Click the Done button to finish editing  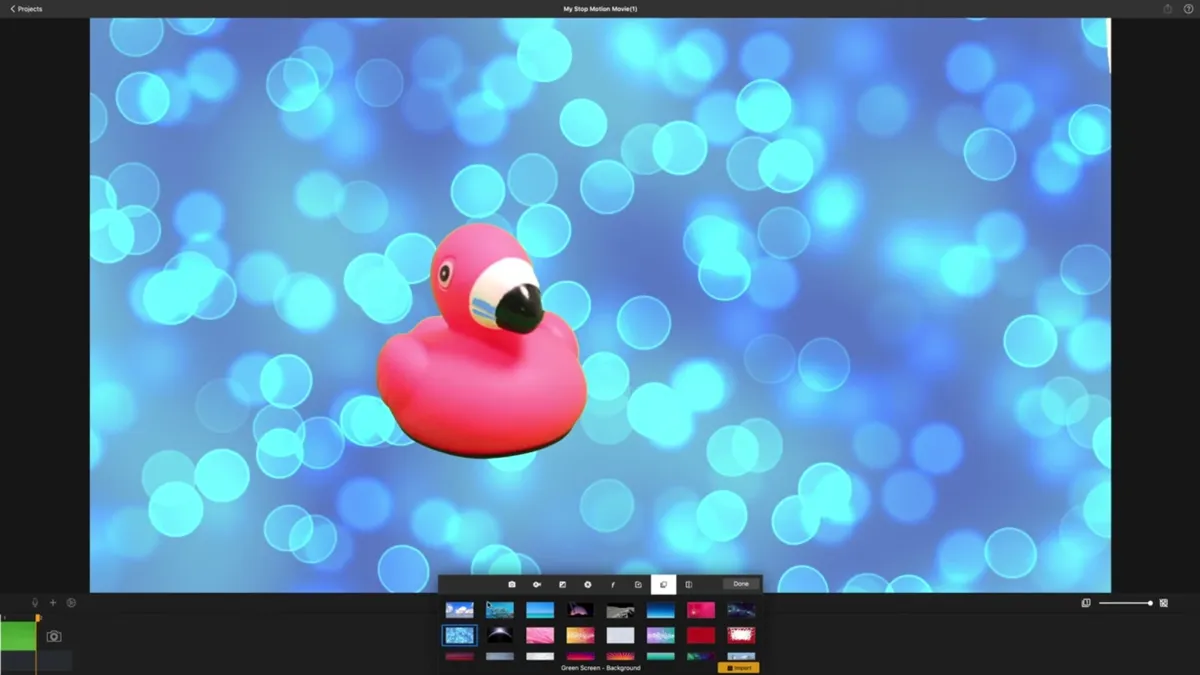tap(740, 584)
